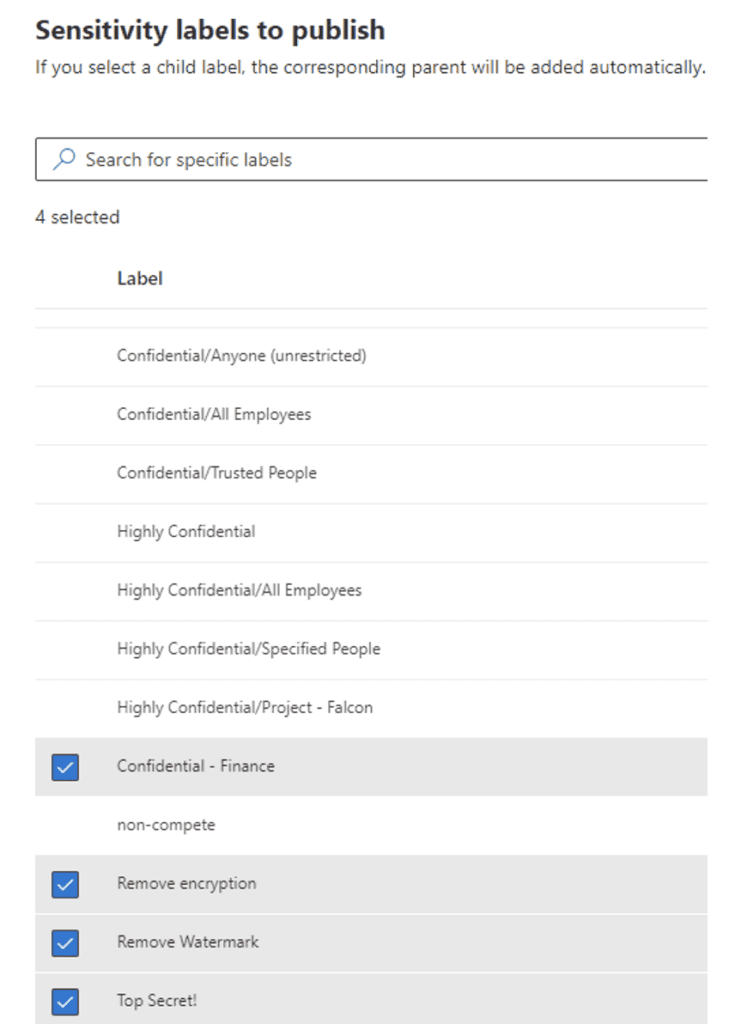This screenshot has height=1024, width=747.
Task: Select Confidential/Anyone (unrestricted) label
Action: (x=371, y=357)
